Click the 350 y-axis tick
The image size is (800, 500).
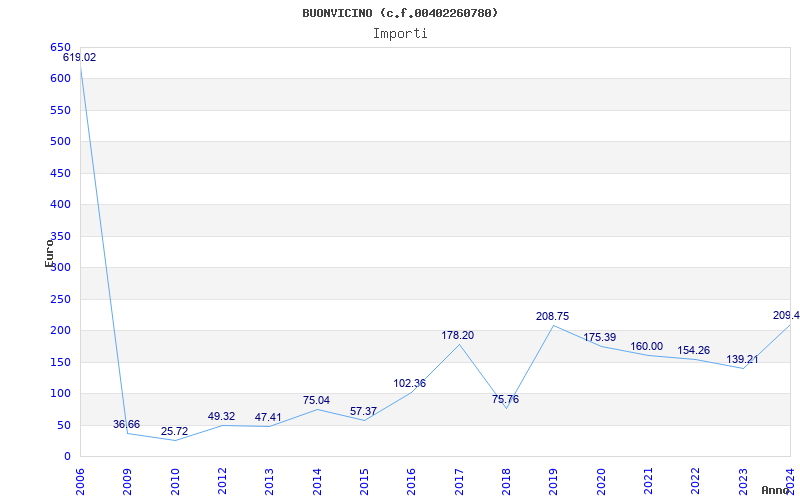(x=60, y=236)
